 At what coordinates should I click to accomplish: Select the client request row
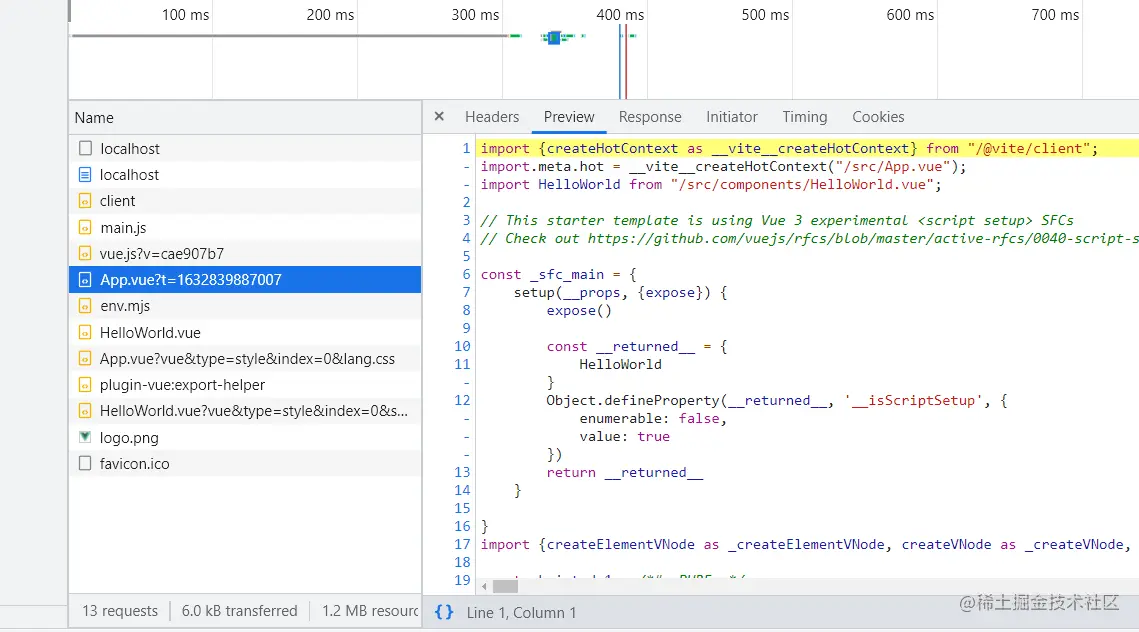click(x=246, y=201)
